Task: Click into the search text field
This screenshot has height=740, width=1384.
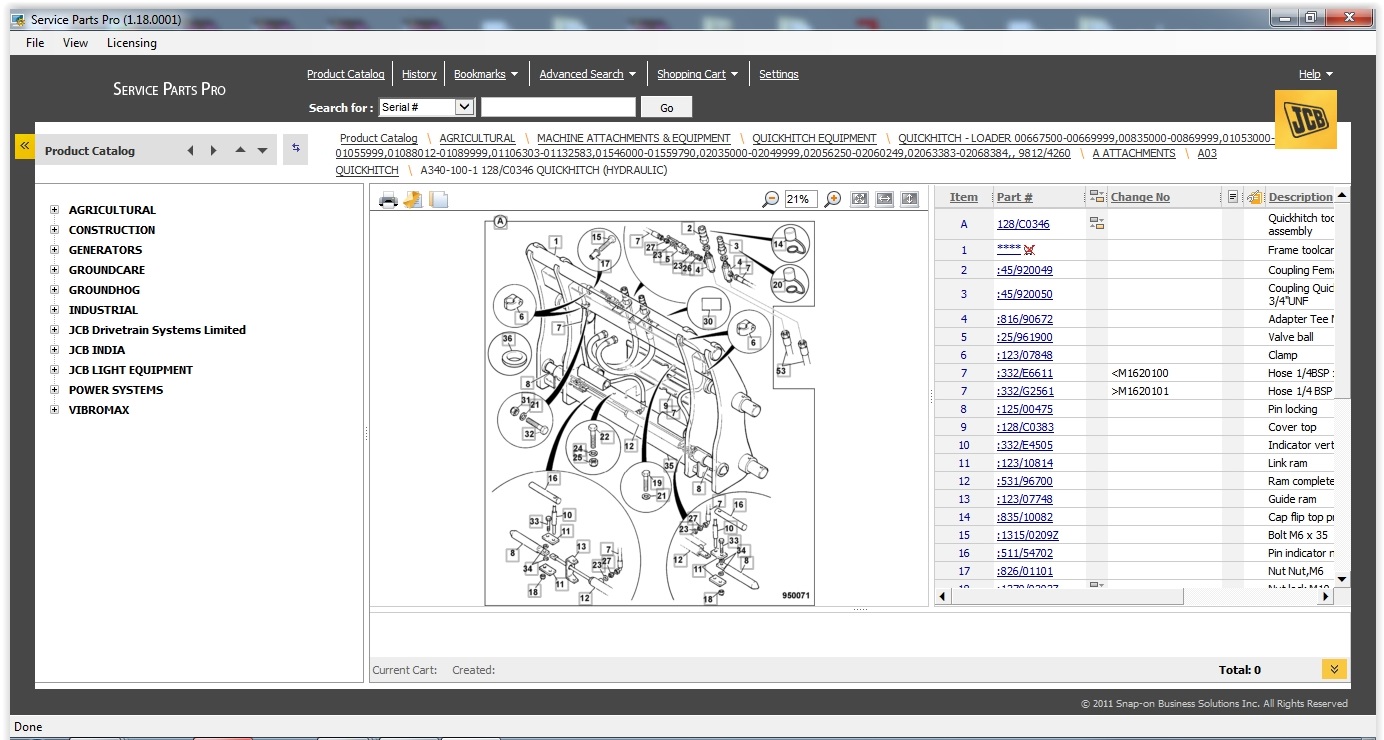Action: tap(558, 107)
